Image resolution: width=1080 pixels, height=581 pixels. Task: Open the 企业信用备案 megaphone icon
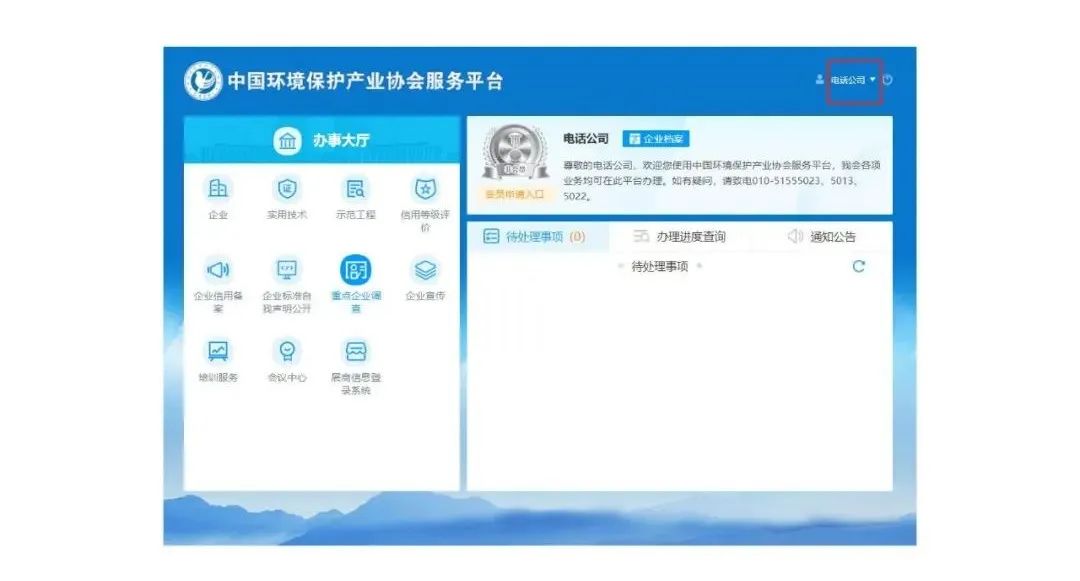click(218, 270)
